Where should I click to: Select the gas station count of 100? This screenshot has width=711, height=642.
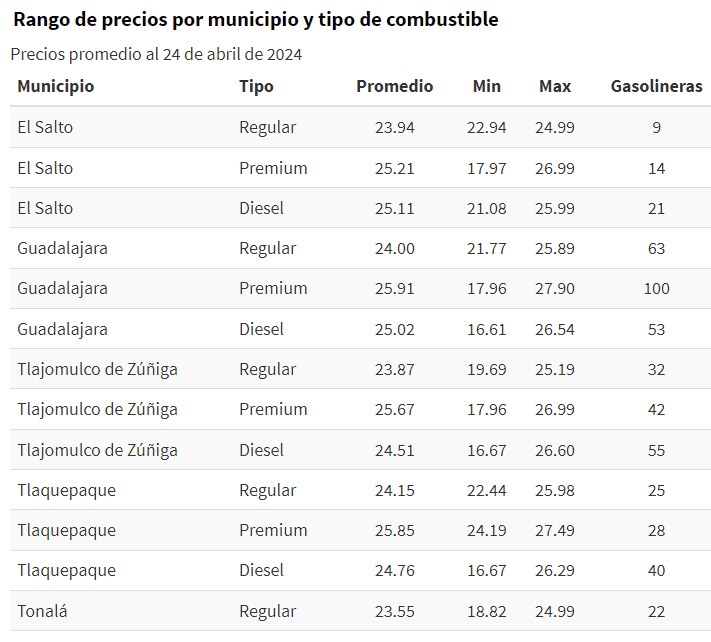(656, 288)
